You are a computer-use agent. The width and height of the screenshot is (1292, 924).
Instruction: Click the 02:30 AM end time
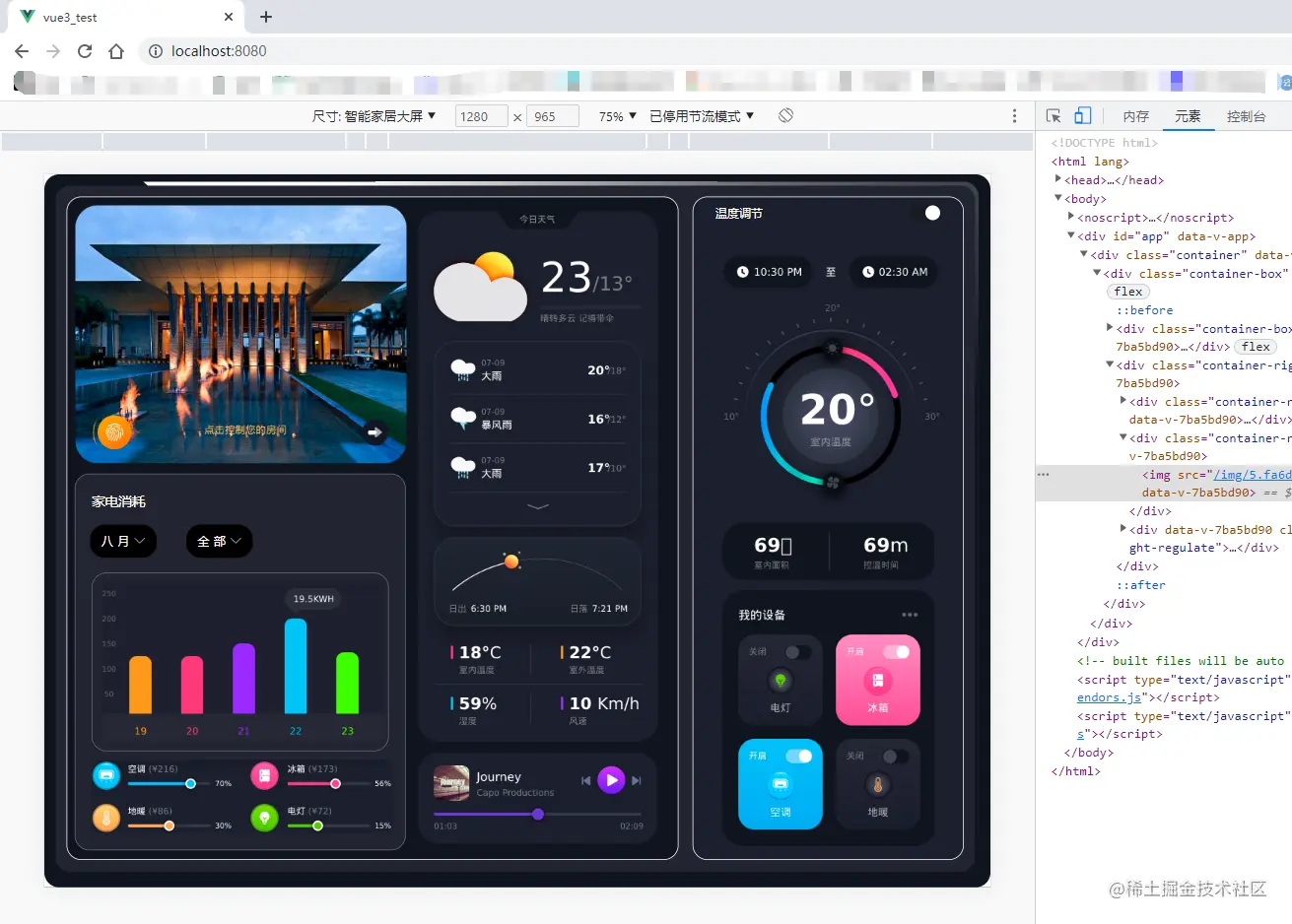895,272
